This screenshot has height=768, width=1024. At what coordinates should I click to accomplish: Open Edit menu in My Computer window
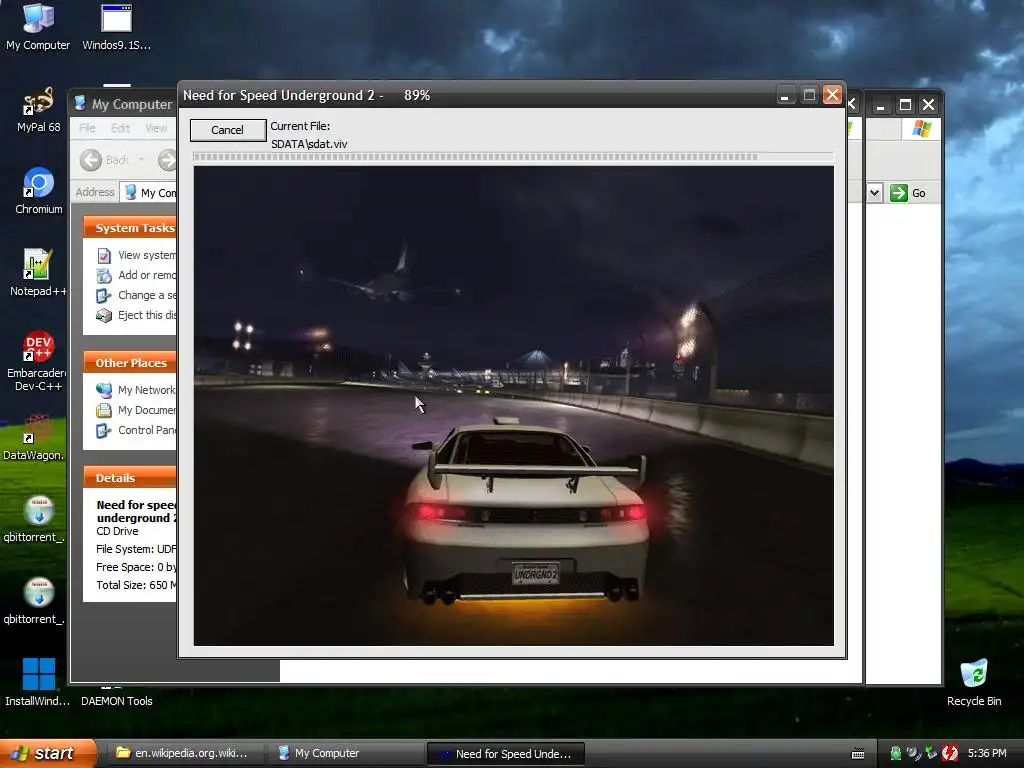(x=120, y=128)
